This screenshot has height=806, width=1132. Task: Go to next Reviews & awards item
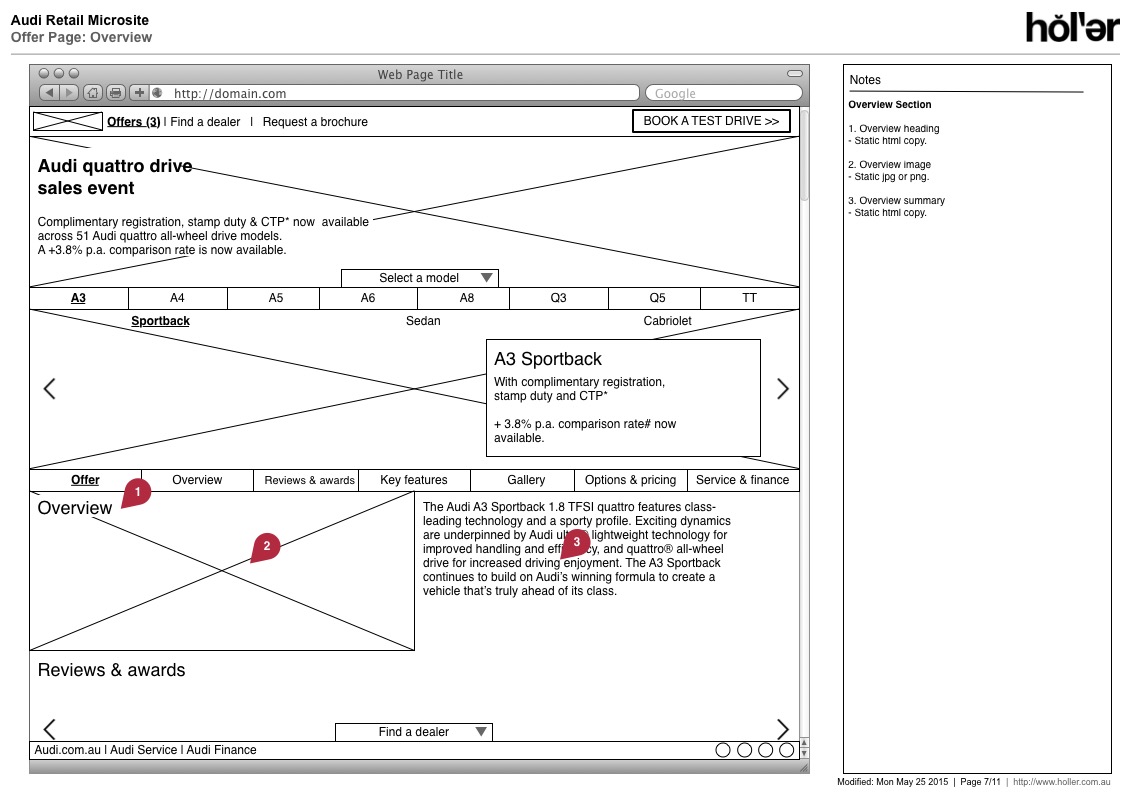pyautogui.click(x=783, y=729)
